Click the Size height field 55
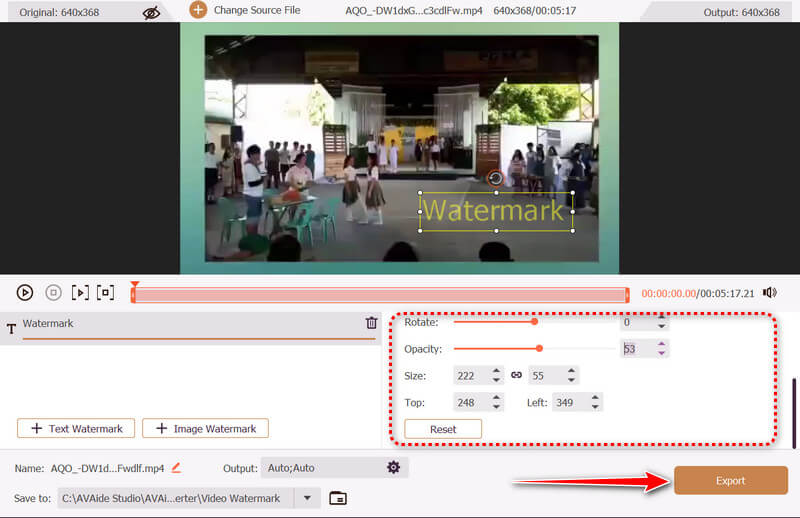Viewport: 800px width, 518px height. (547, 376)
